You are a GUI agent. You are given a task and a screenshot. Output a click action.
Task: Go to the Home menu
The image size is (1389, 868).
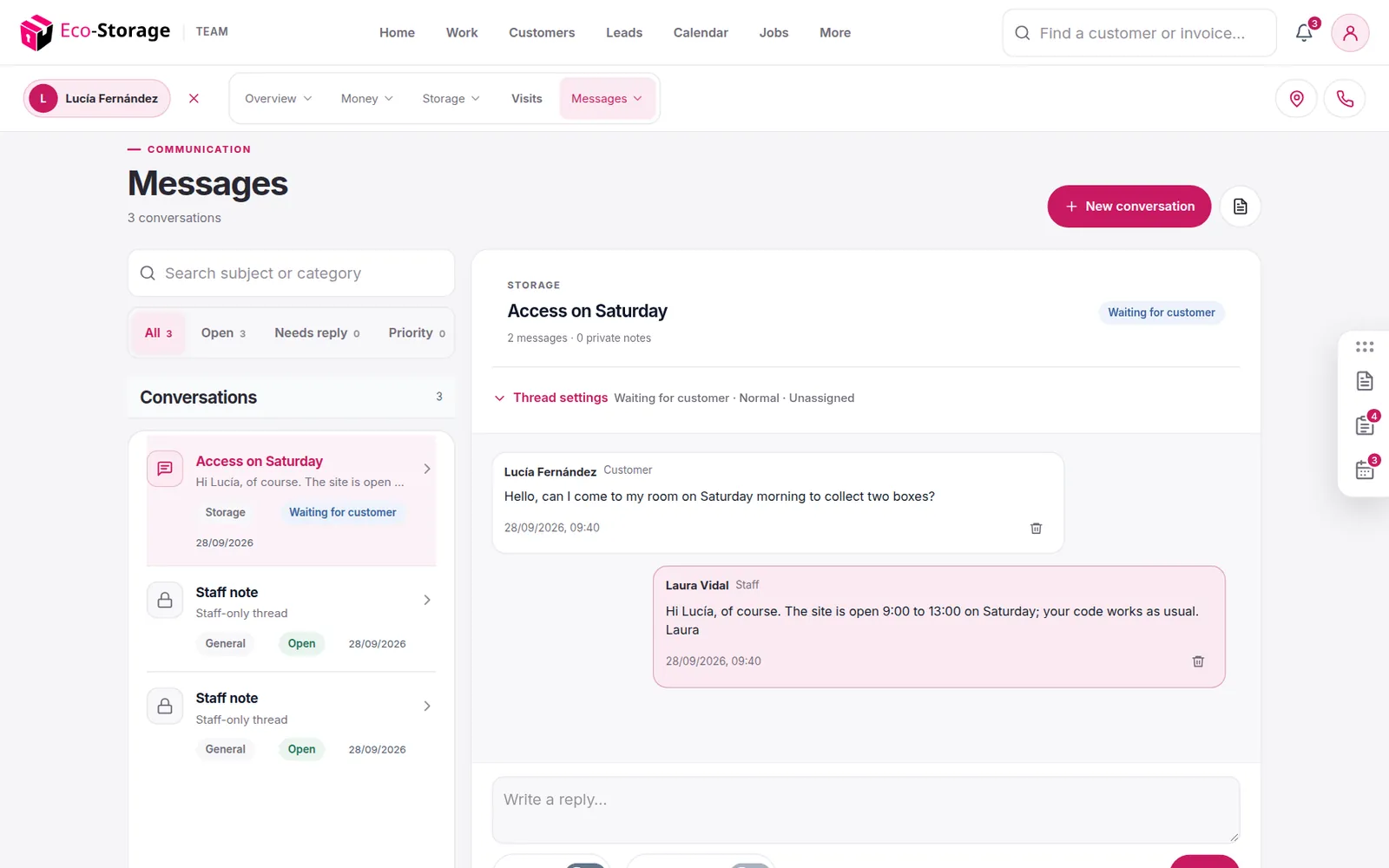(397, 33)
